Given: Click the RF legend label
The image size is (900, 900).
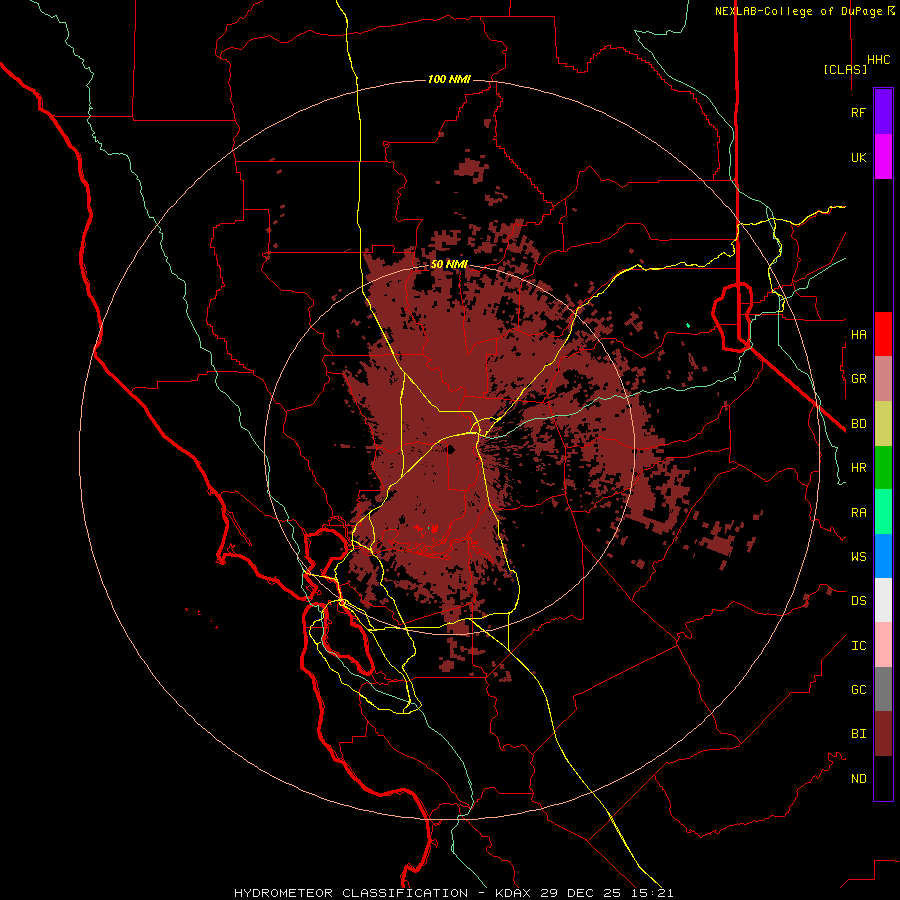Looking at the screenshot, I should (858, 112).
